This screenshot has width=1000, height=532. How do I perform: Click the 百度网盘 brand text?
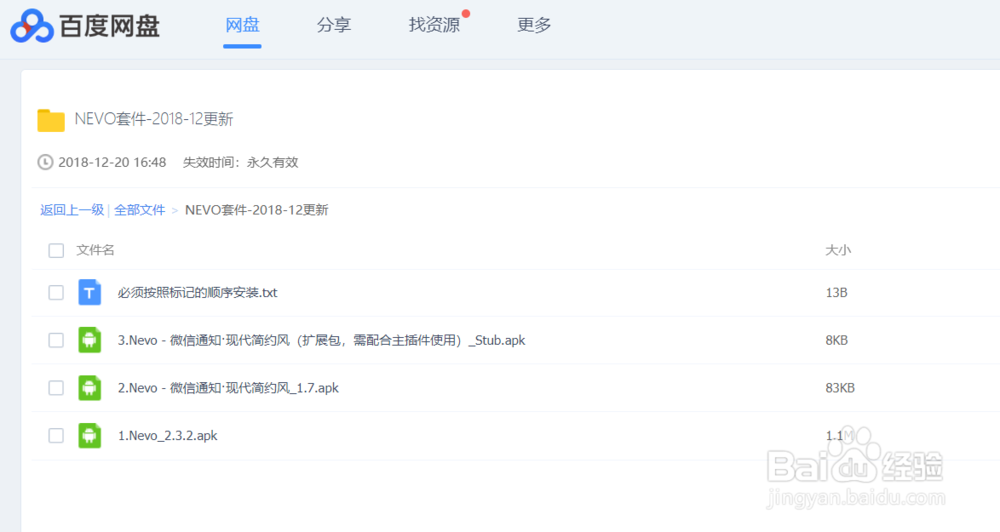[110, 26]
